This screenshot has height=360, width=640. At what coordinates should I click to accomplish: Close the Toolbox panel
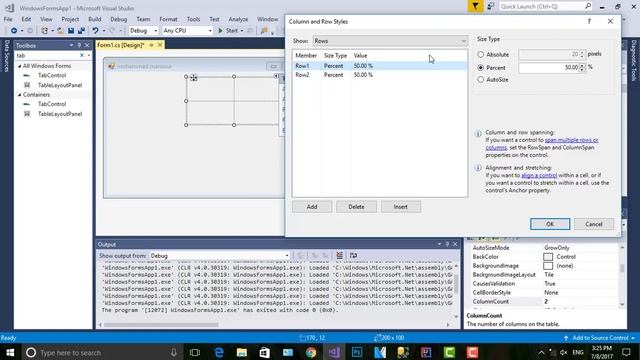(87, 45)
